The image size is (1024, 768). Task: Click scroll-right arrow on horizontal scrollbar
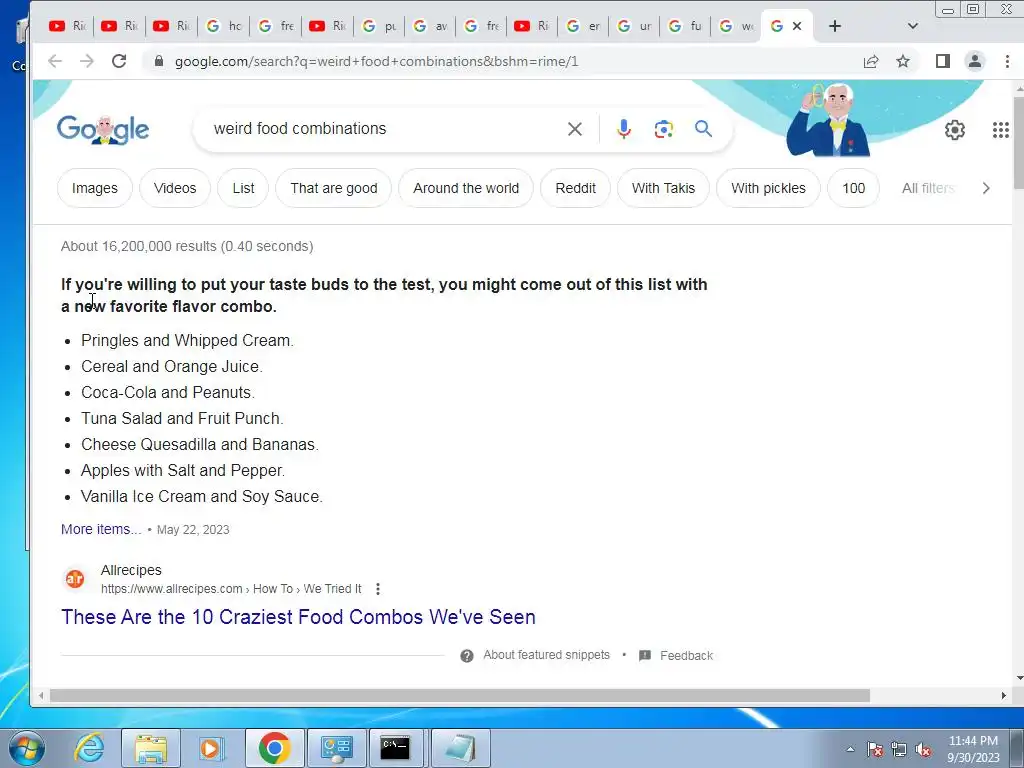pyautogui.click(x=1004, y=696)
